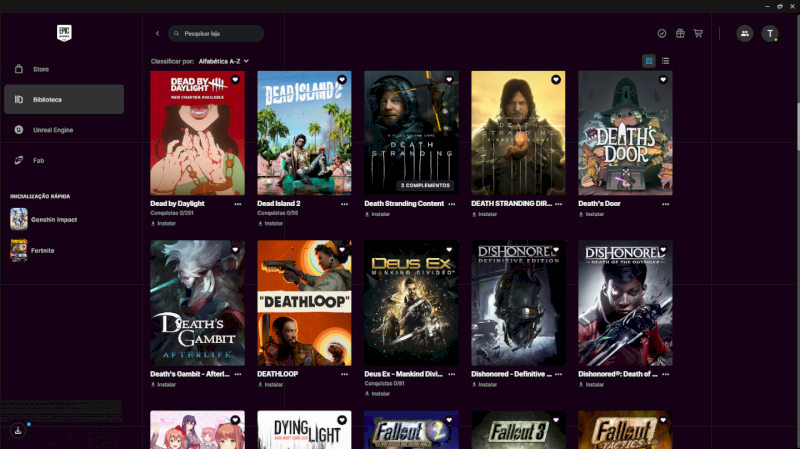Image resolution: width=800 pixels, height=449 pixels.
Task: Open Dead Island 2 cover art
Action: point(304,133)
